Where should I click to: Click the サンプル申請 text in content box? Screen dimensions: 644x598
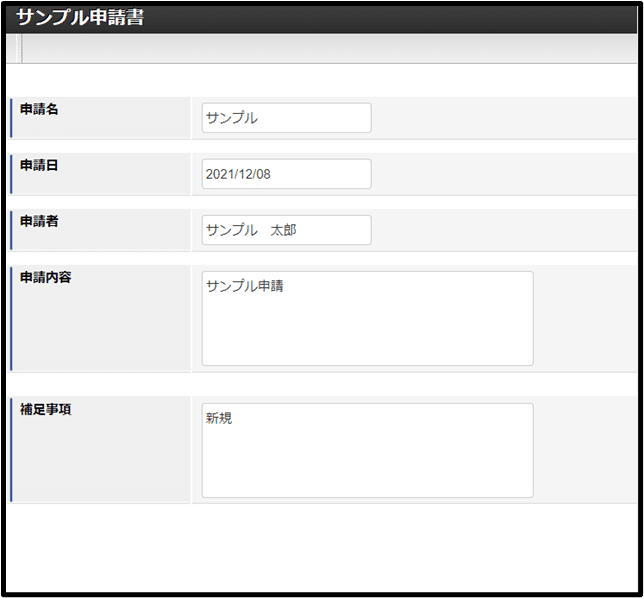(x=245, y=286)
